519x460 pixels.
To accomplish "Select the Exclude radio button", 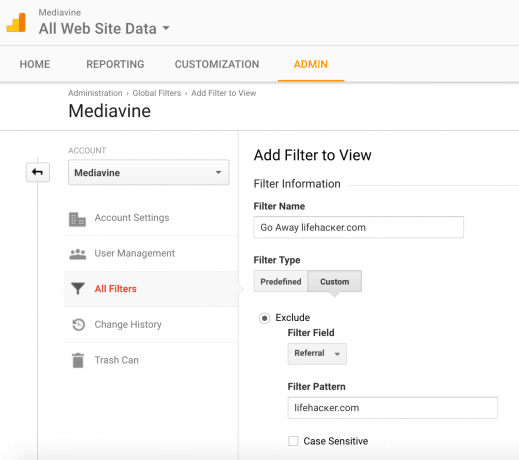I will [x=265, y=318].
